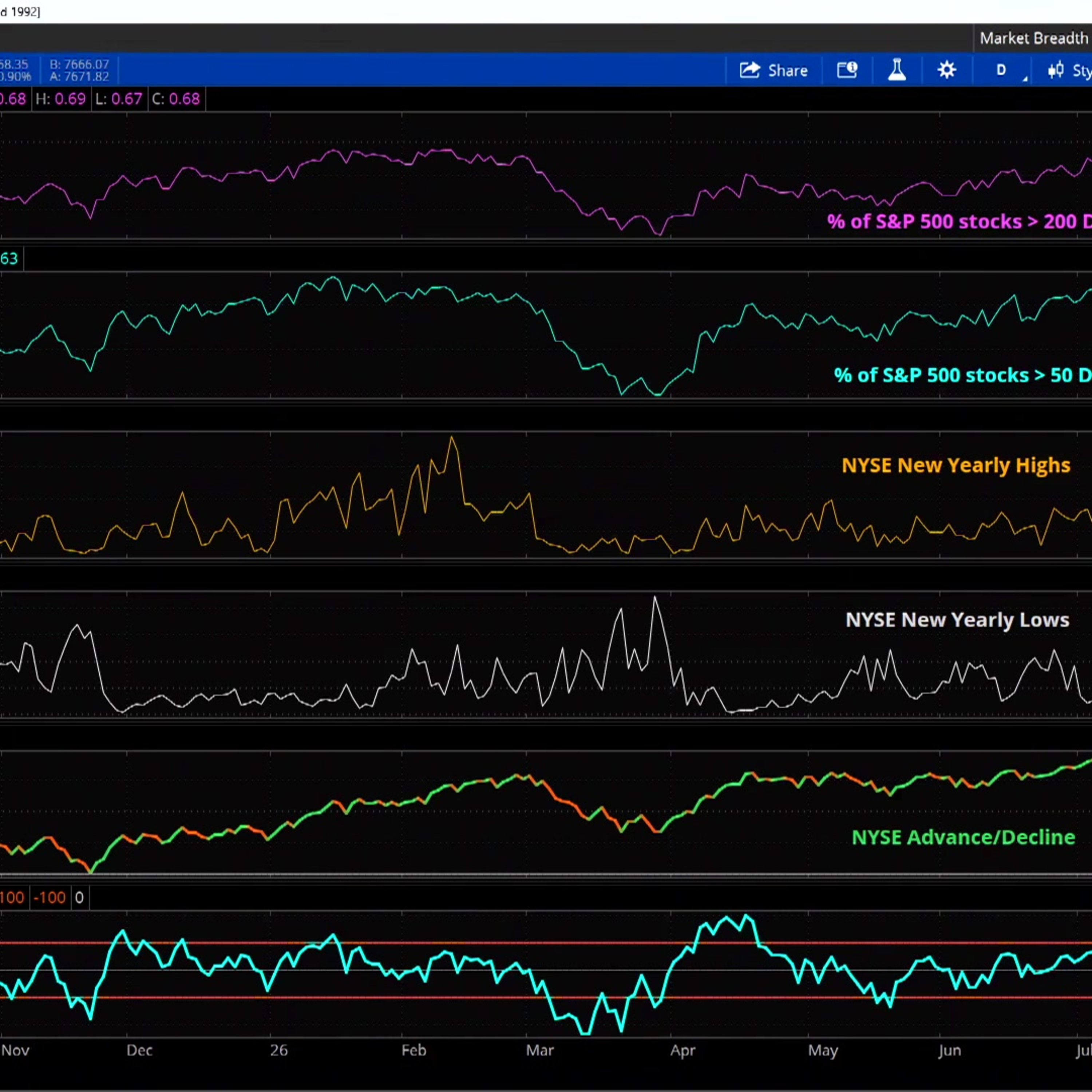
Task: Open the info window icon beside Share
Action: click(847, 70)
